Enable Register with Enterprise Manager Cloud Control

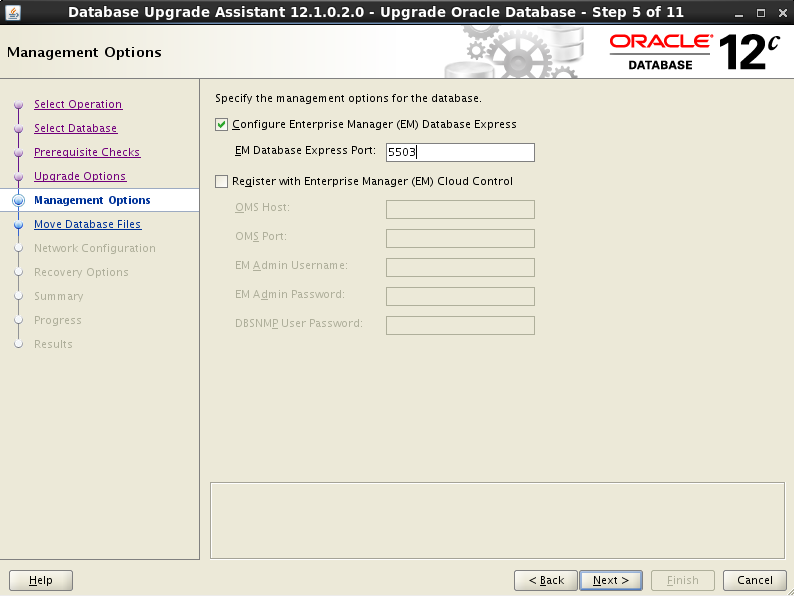[221, 181]
